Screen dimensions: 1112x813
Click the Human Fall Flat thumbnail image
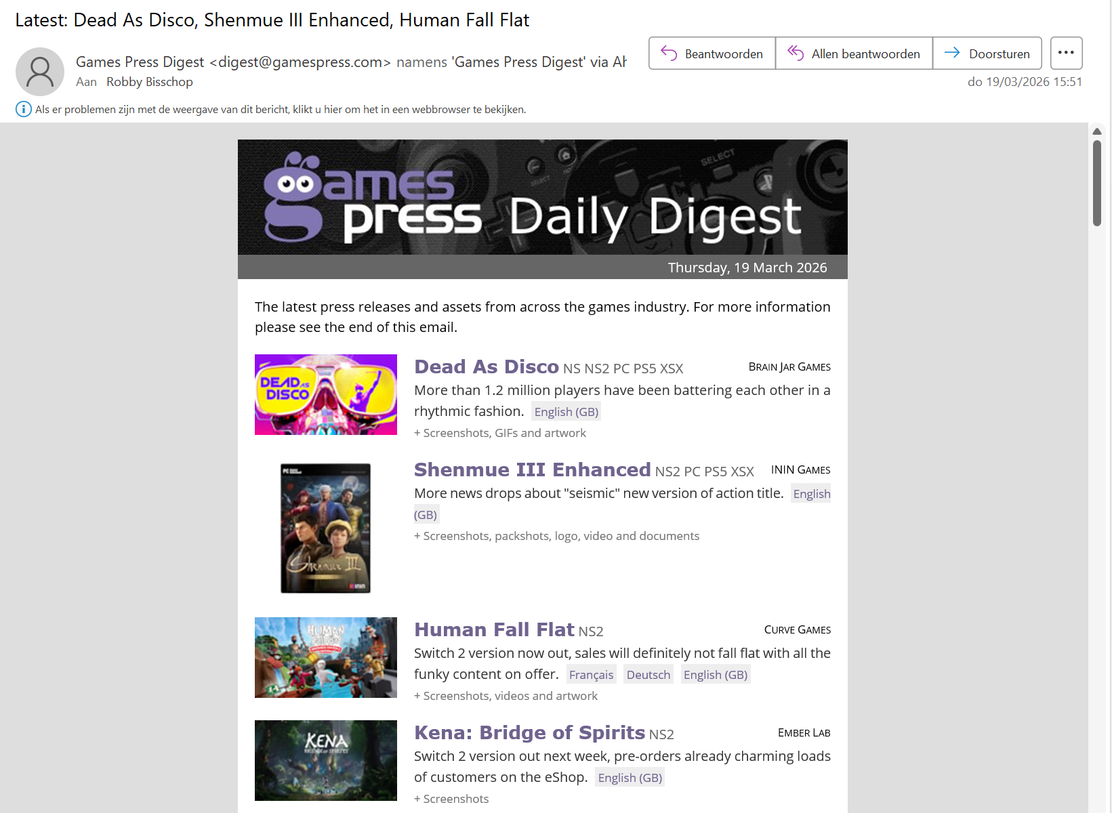326,657
